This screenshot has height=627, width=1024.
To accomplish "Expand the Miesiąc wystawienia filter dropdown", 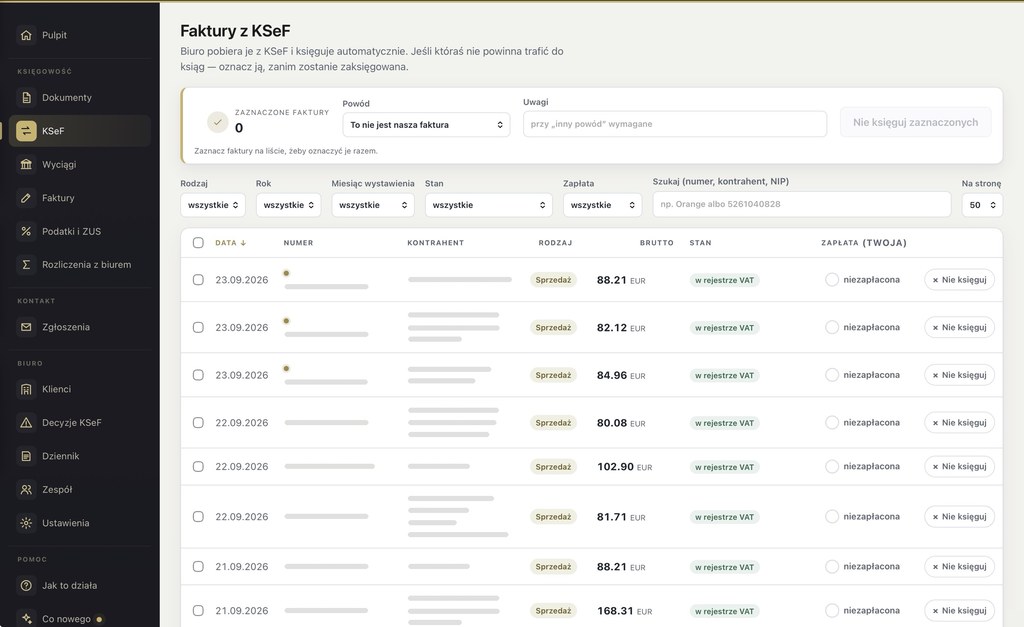I will [x=372, y=205].
